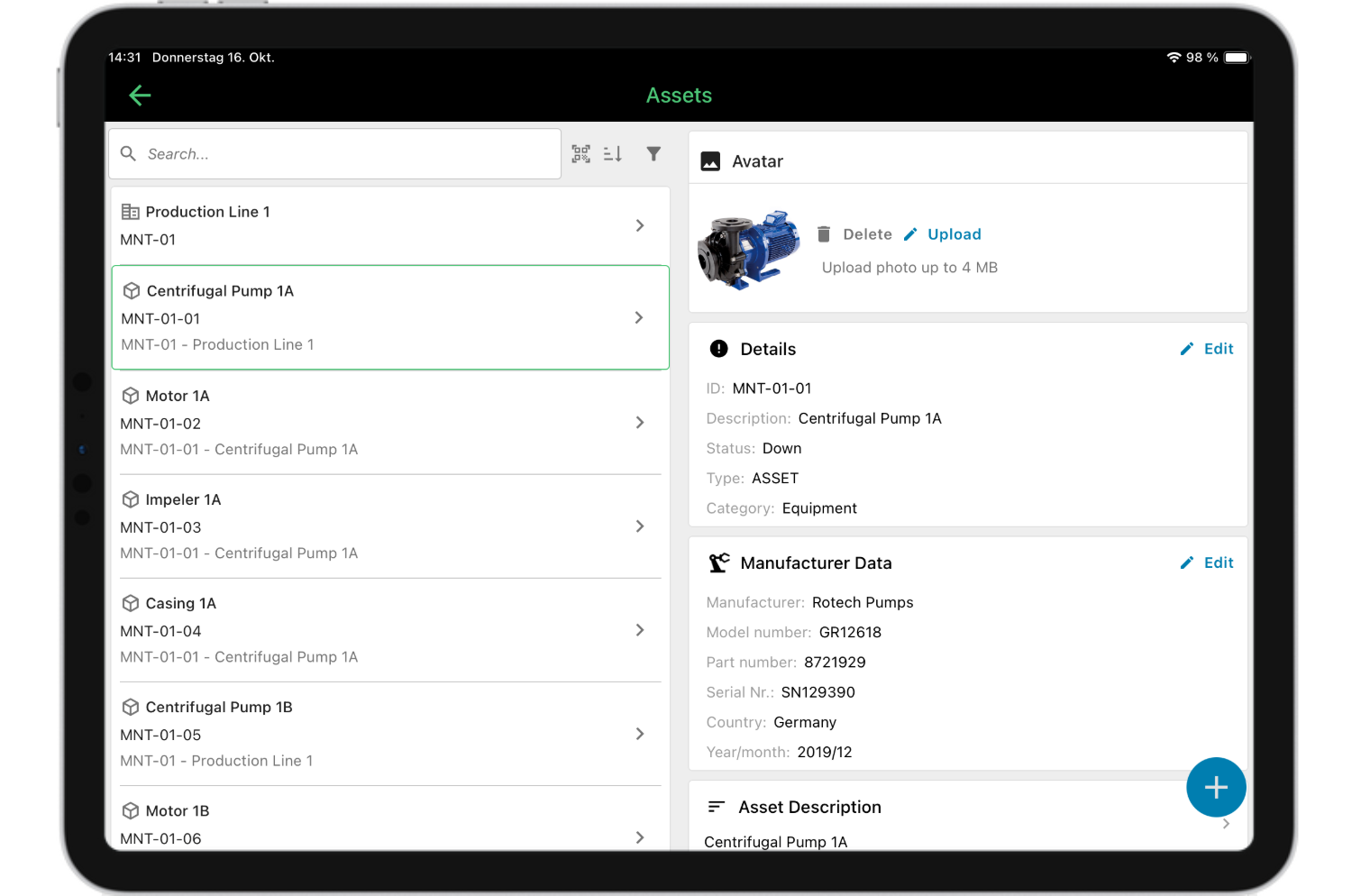Viewport: 1352px width, 896px height.
Task: Click the trash icon to delete avatar
Action: click(x=824, y=234)
